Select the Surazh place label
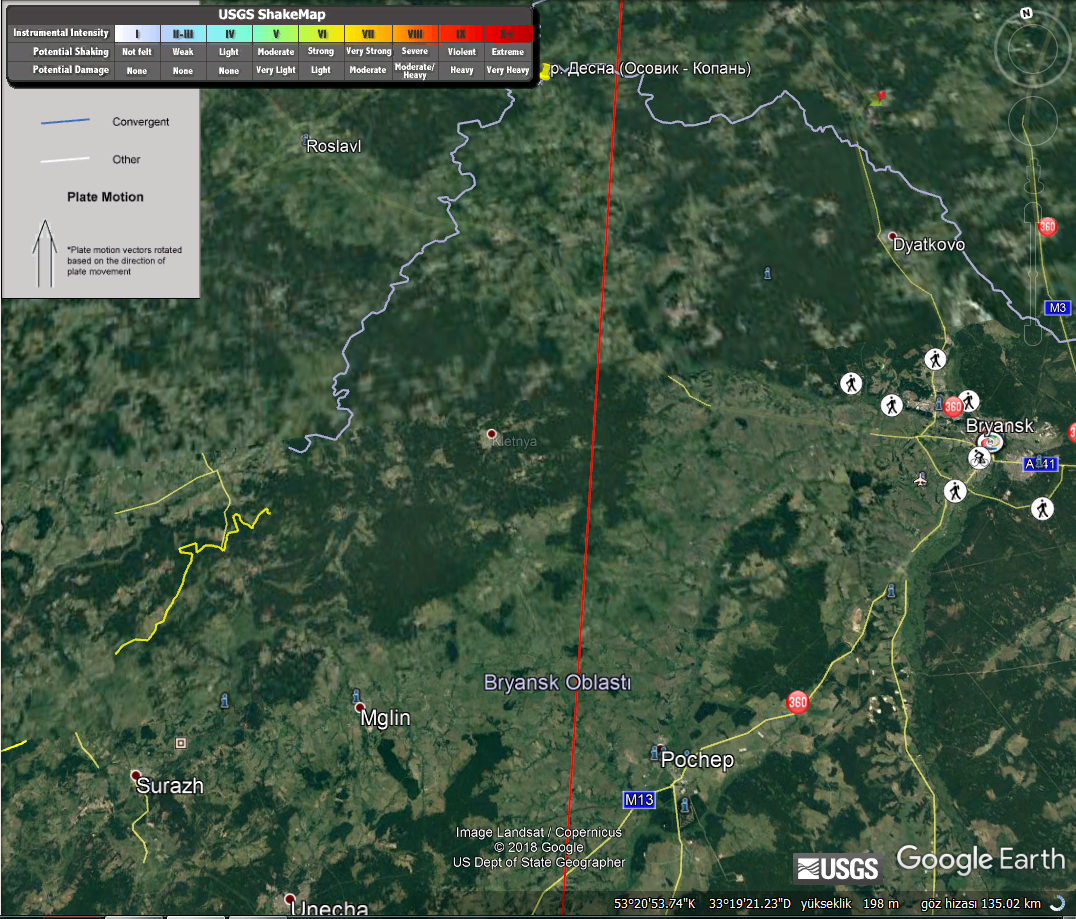Screen dimensions: 1076x919 click(169, 785)
